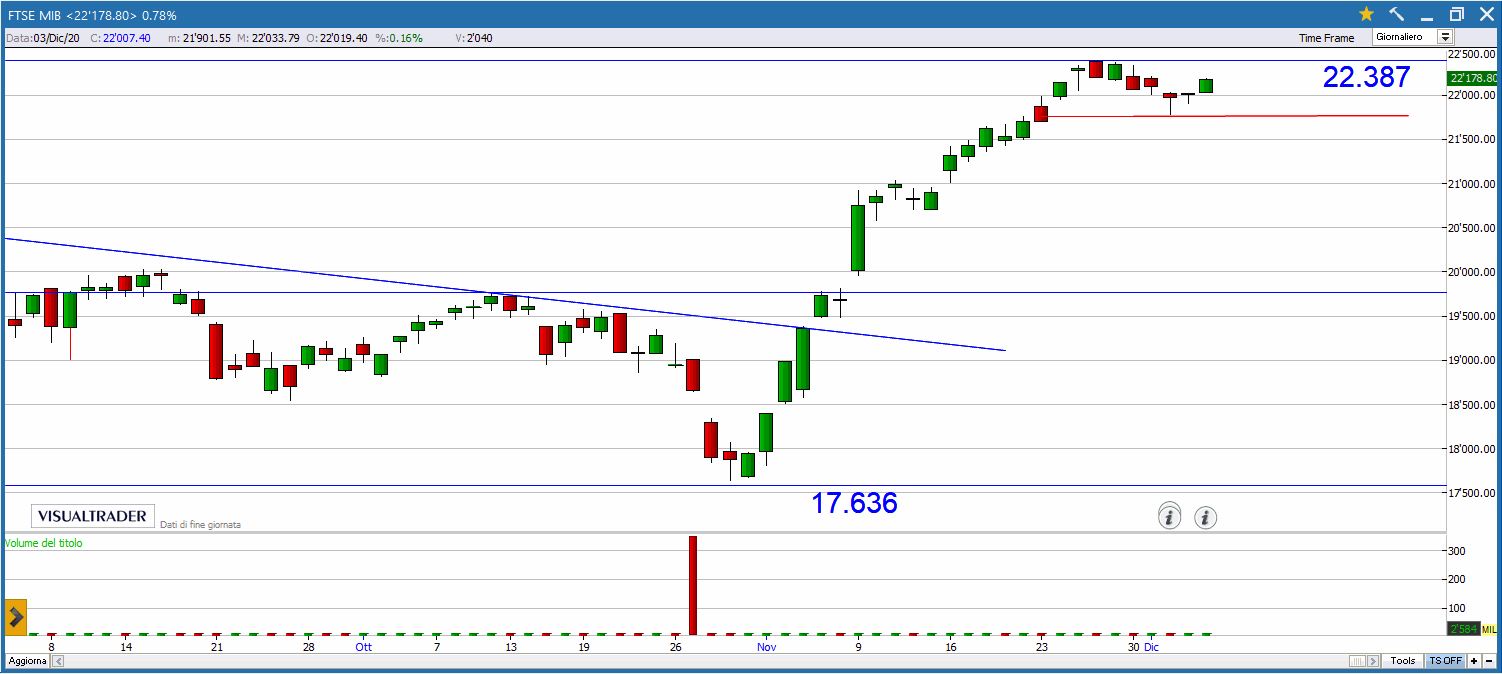This screenshot has width=1502, height=674.
Task: Expand the orange side panel arrow
Action: [15, 617]
